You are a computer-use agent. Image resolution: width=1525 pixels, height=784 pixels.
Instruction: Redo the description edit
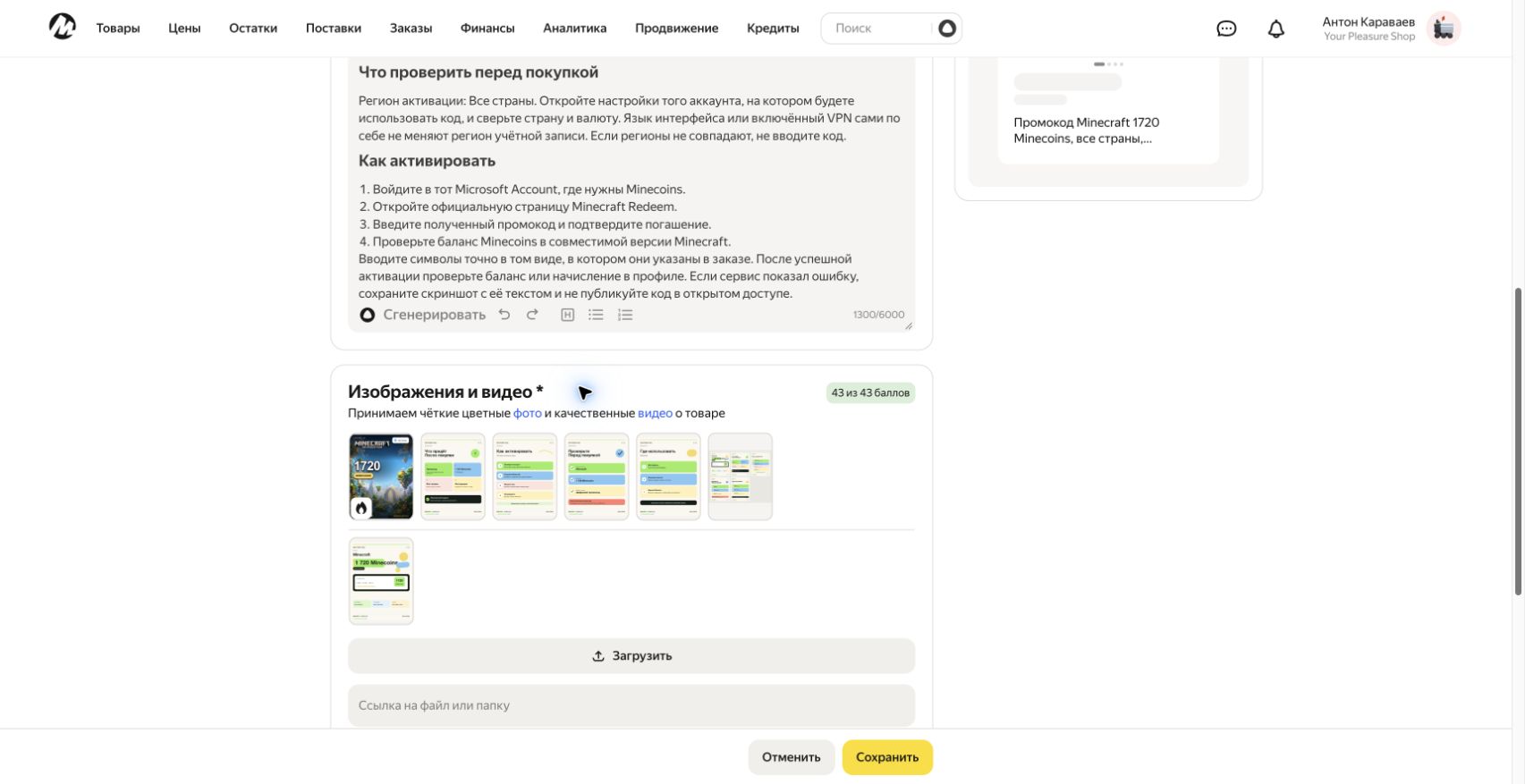(x=532, y=315)
